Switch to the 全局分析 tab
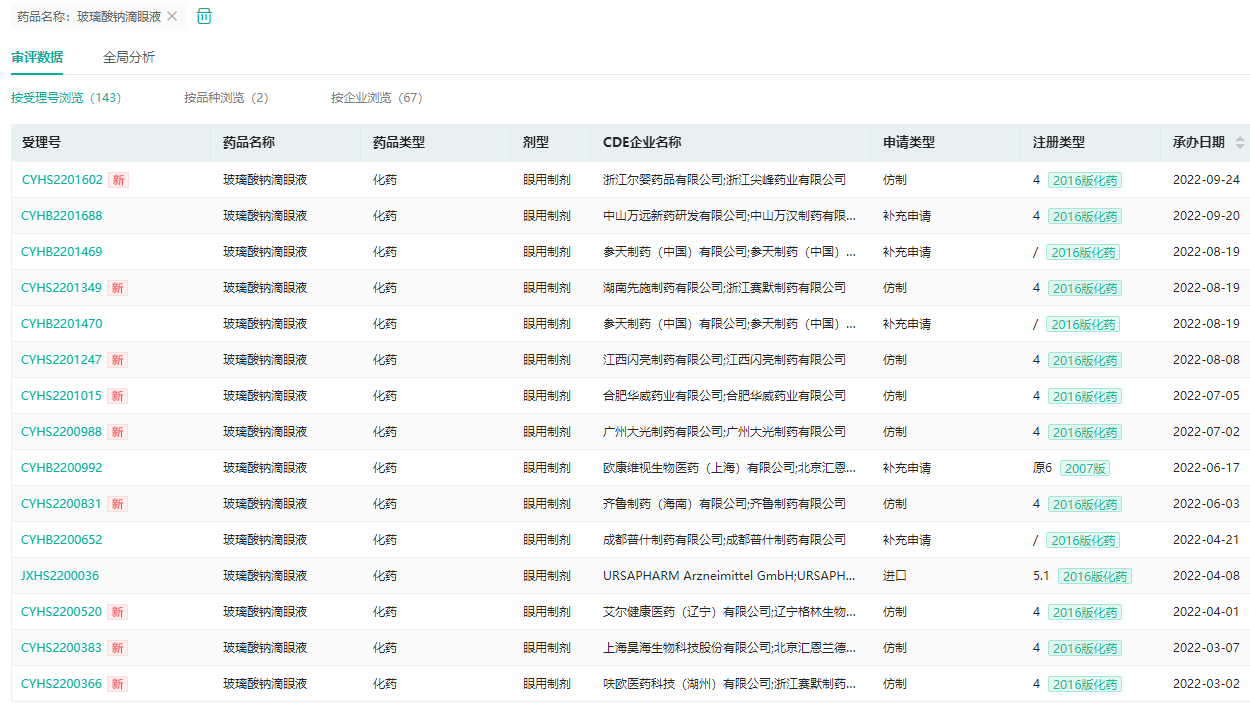Viewport: 1250px width, 704px height. 129,57
